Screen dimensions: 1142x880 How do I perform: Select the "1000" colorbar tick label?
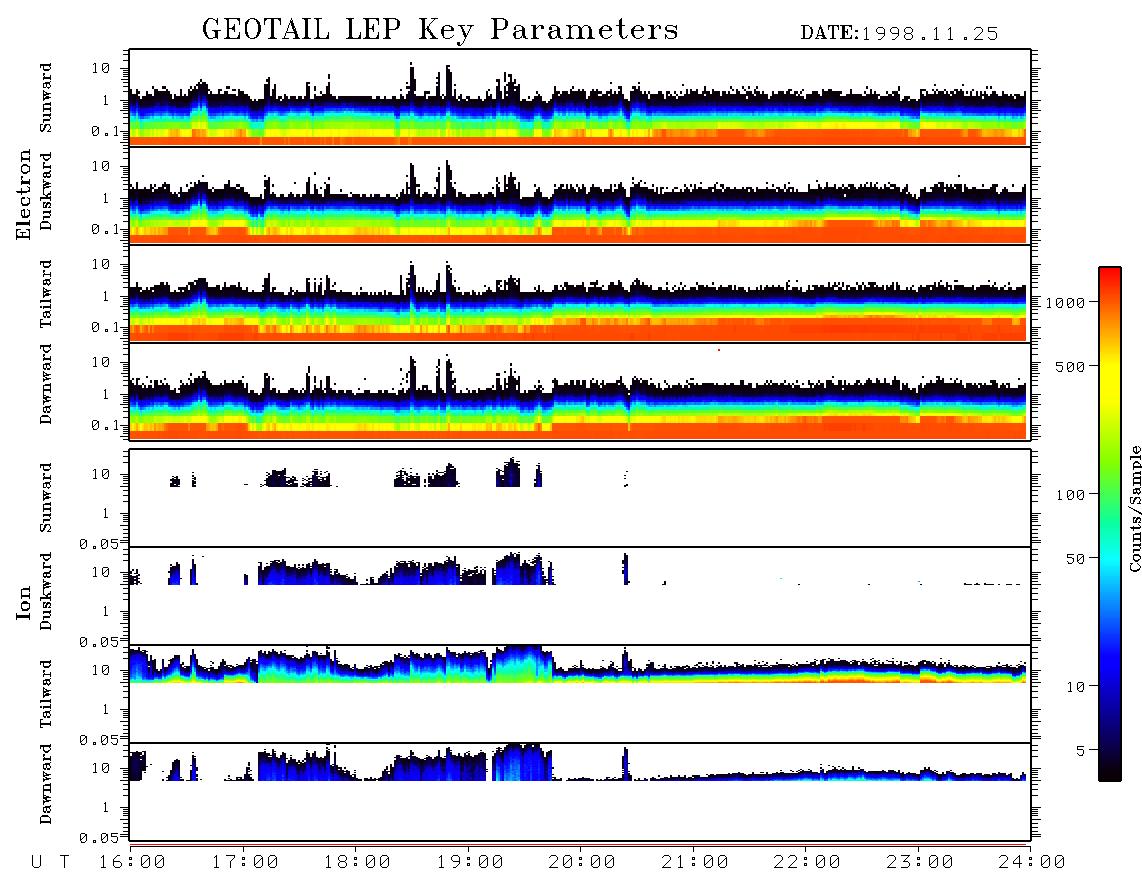(x=1066, y=302)
